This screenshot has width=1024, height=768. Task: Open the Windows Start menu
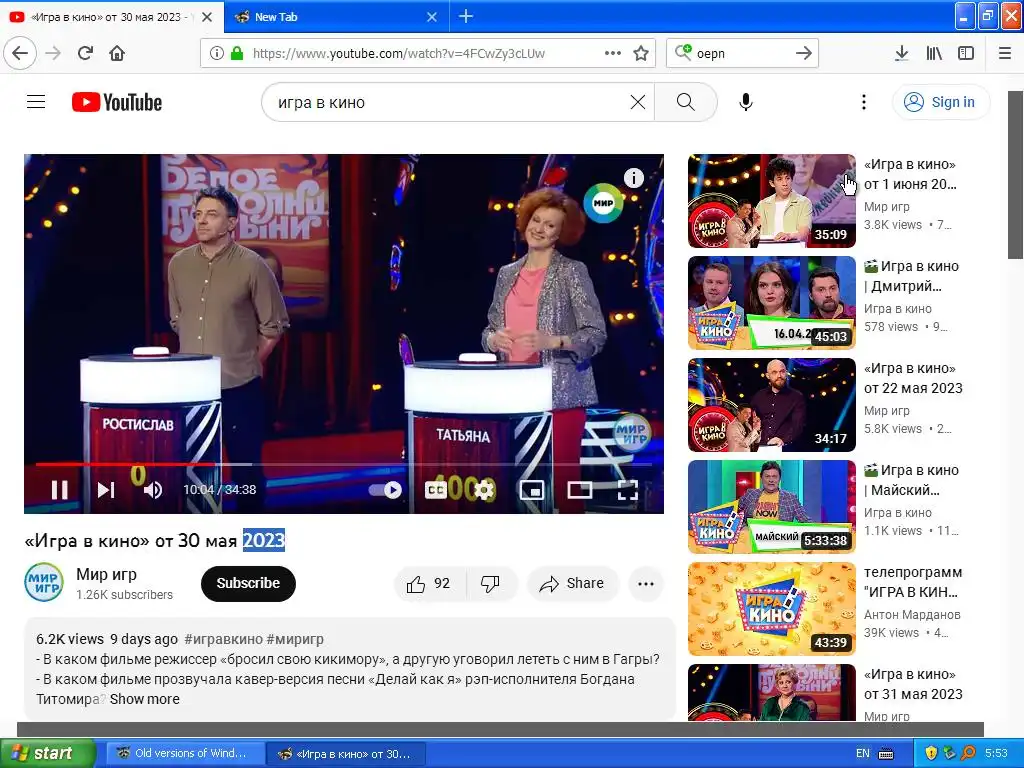[47, 753]
